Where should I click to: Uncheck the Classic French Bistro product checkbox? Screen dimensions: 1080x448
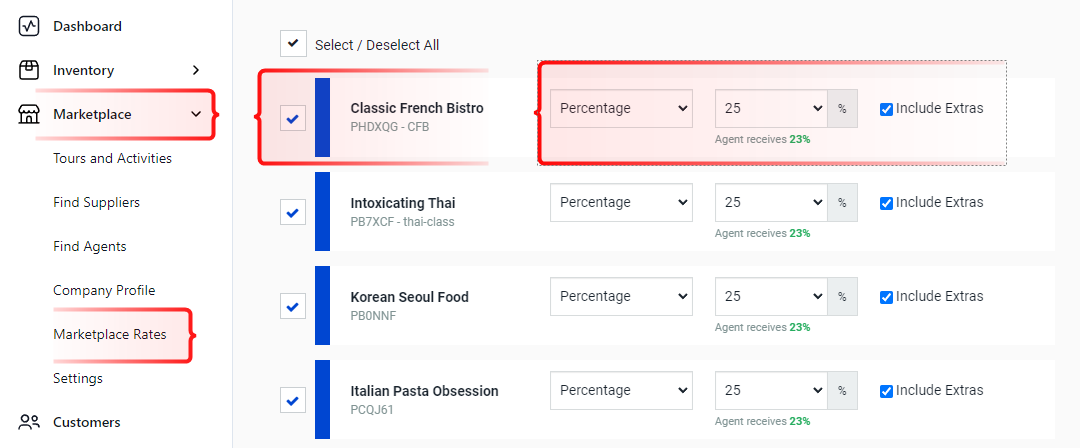tap(293, 119)
